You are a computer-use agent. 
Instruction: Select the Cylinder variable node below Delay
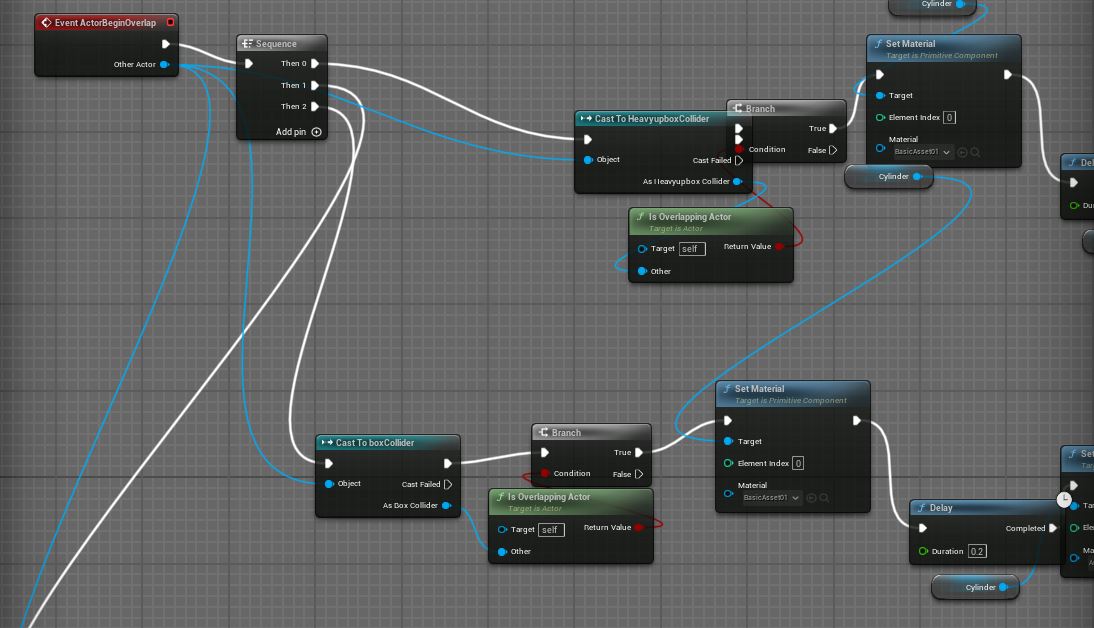(x=975, y=587)
